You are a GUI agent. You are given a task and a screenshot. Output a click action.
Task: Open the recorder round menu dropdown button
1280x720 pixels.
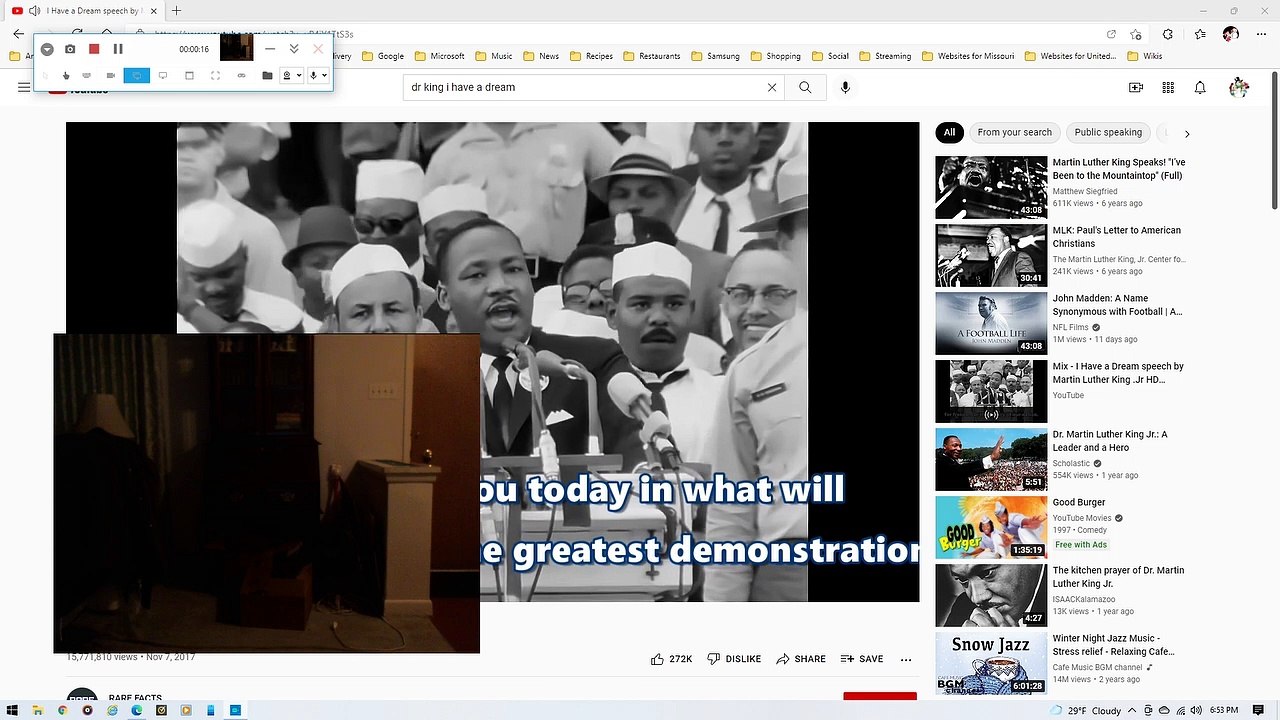(x=47, y=49)
